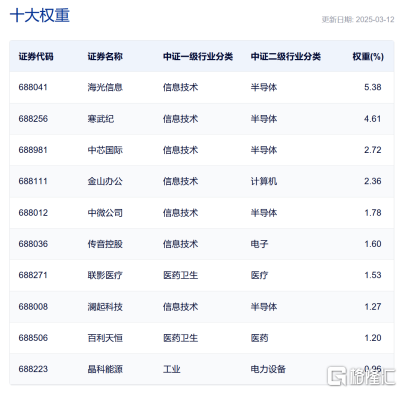Screen dimensions: 402x393
Task: Click 半导体 in the 海光信息 row
Action: click(x=264, y=87)
